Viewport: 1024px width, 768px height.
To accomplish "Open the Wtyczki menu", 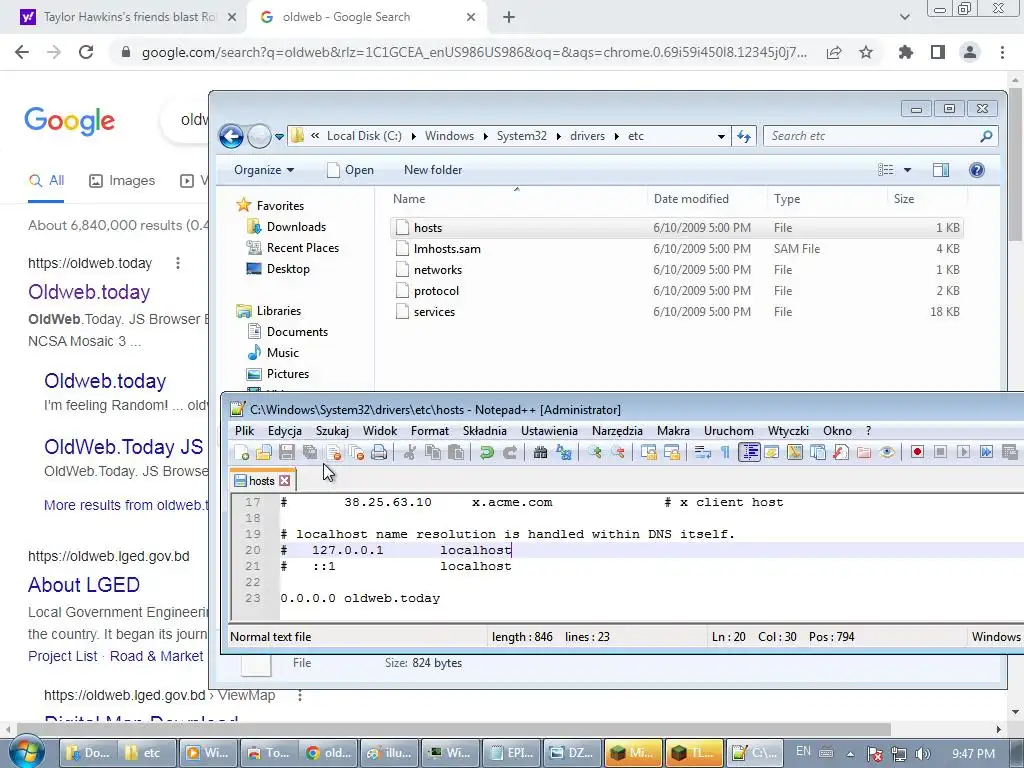I will pyautogui.click(x=788, y=431).
